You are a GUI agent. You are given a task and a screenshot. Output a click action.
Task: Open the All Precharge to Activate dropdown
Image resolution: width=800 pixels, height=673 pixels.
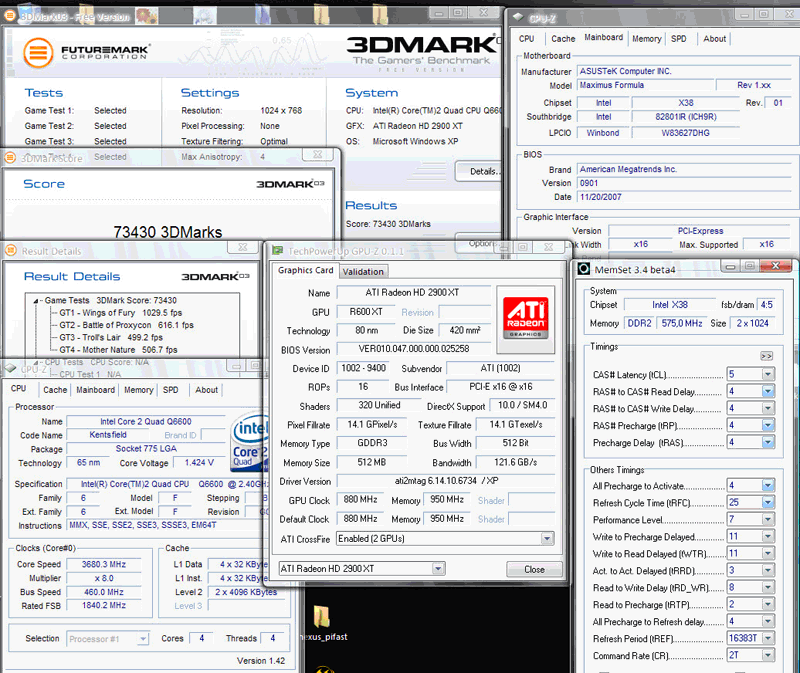768,485
